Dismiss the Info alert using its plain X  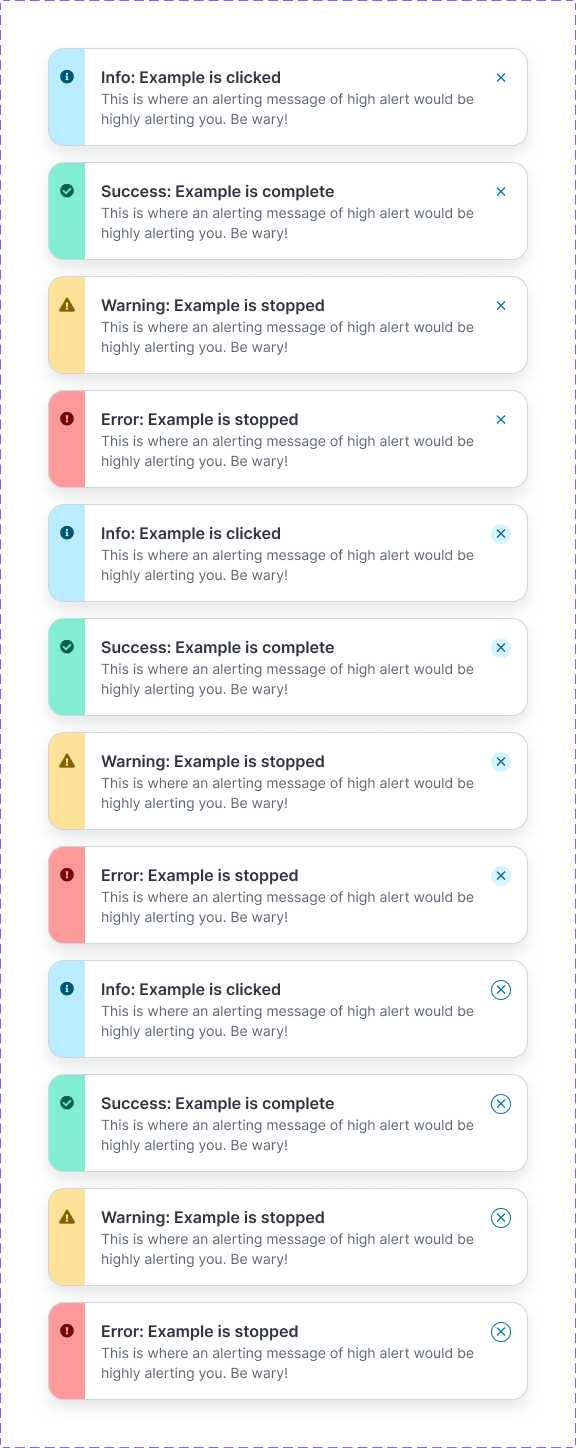(x=501, y=77)
